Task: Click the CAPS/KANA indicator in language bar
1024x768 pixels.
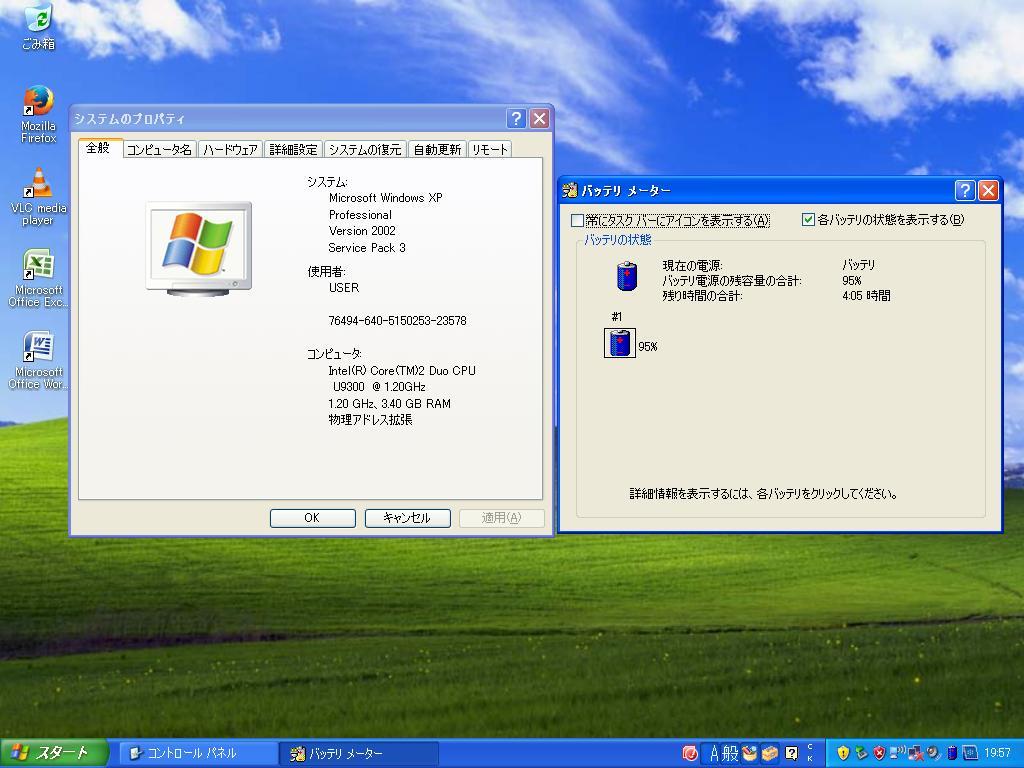Action: pos(810,753)
